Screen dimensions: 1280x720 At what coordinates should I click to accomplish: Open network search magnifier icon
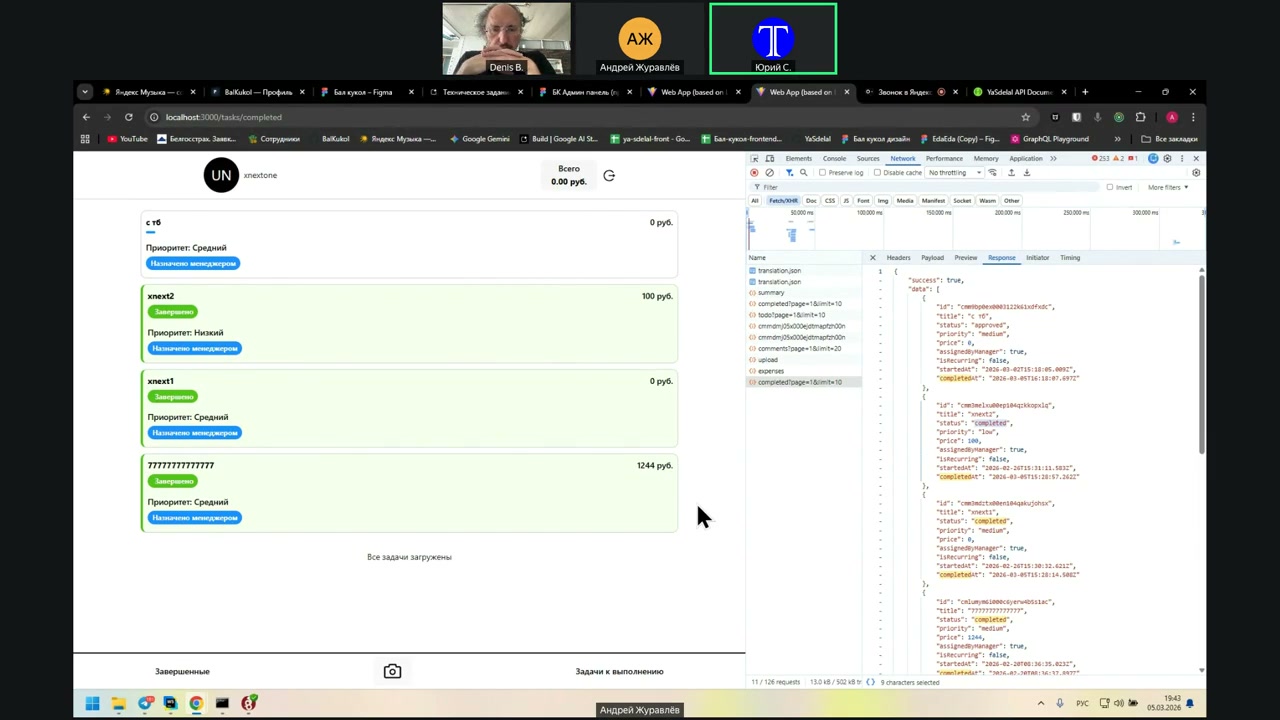pos(803,173)
